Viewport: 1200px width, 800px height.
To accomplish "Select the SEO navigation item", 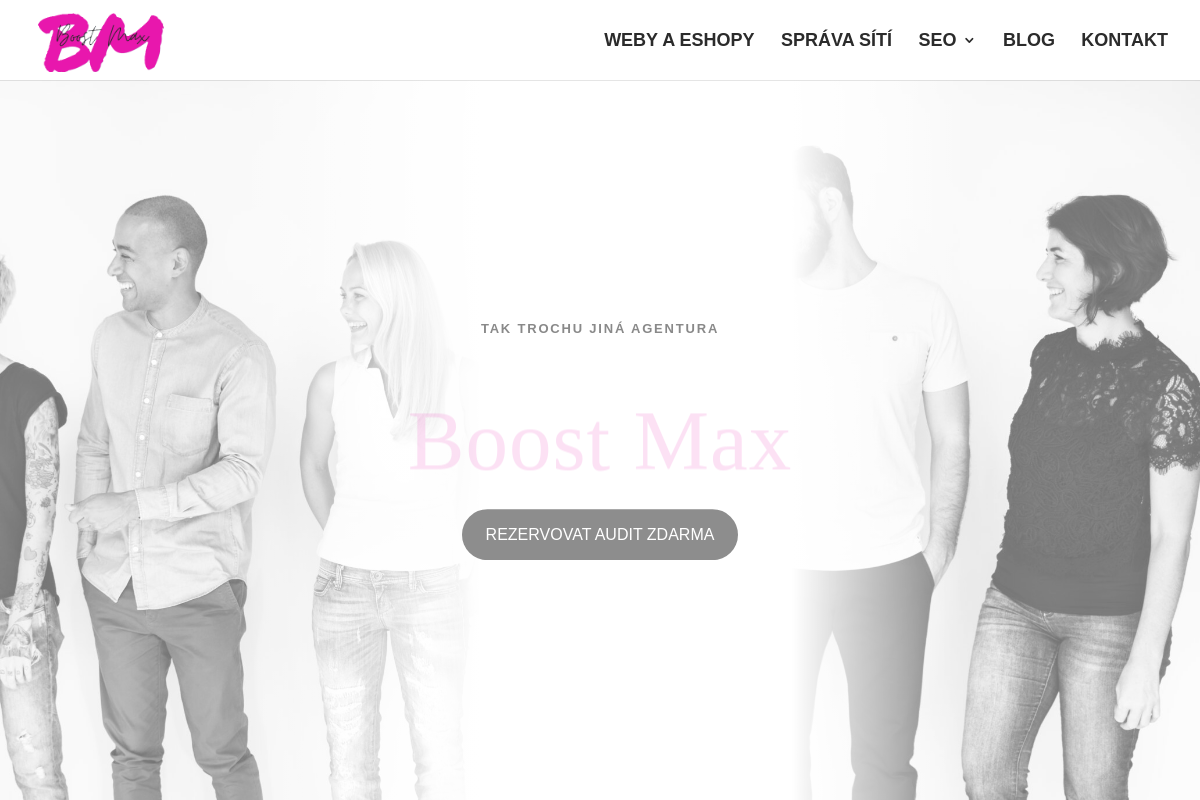I will point(937,40).
